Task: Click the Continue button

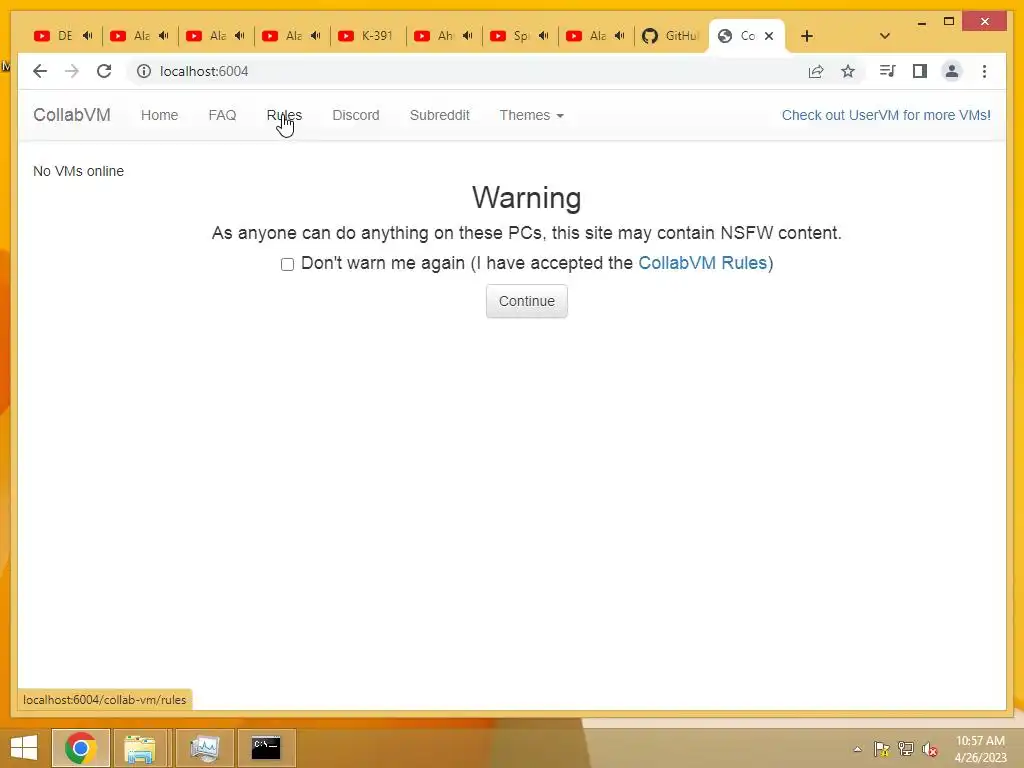Action: pyautogui.click(x=526, y=301)
